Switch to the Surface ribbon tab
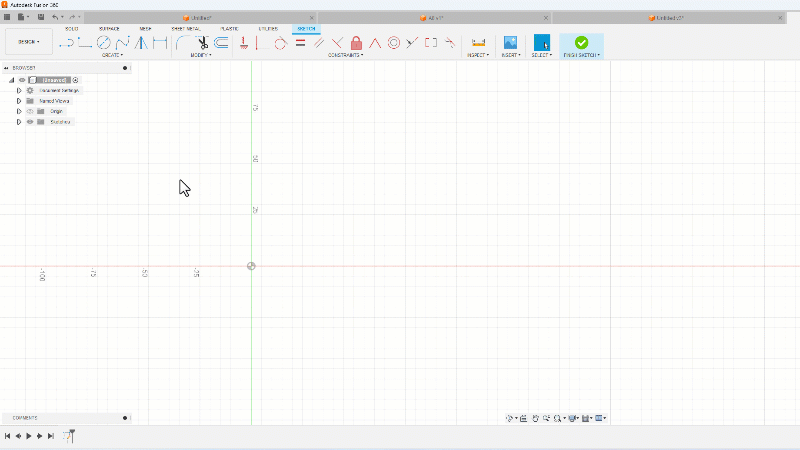 coord(109,29)
